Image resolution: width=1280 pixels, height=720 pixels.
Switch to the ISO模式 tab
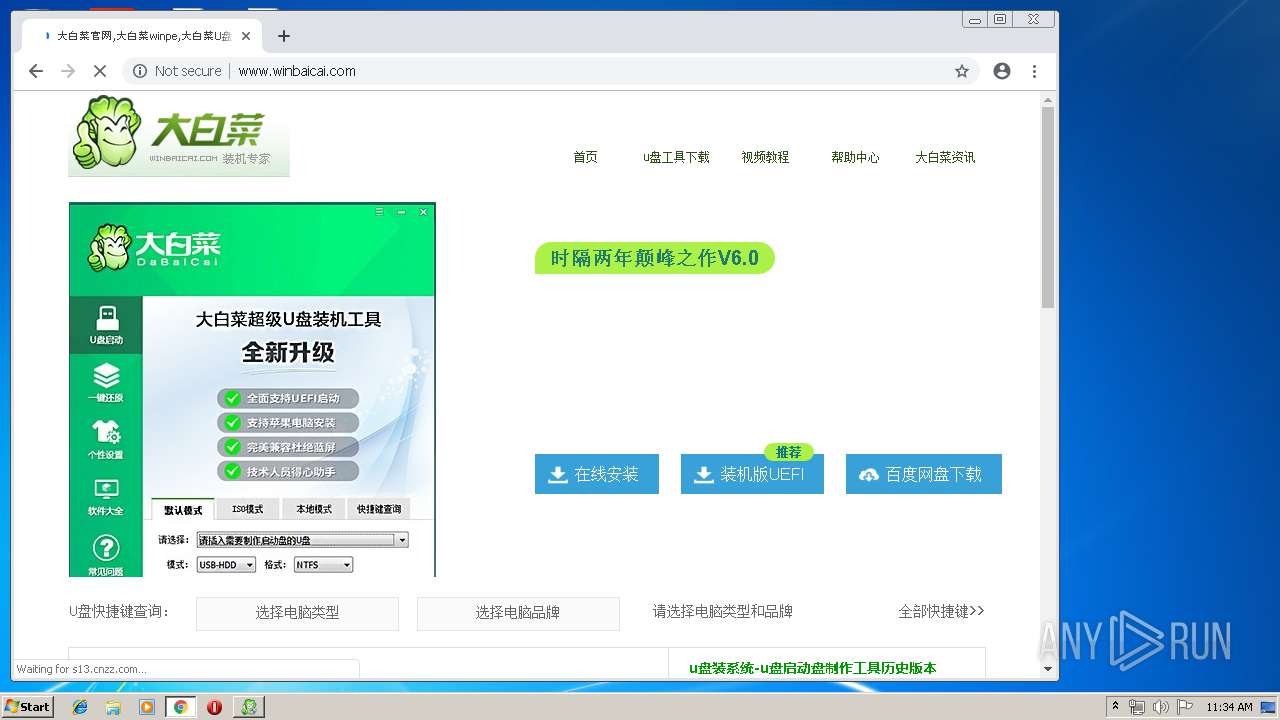tap(248, 509)
